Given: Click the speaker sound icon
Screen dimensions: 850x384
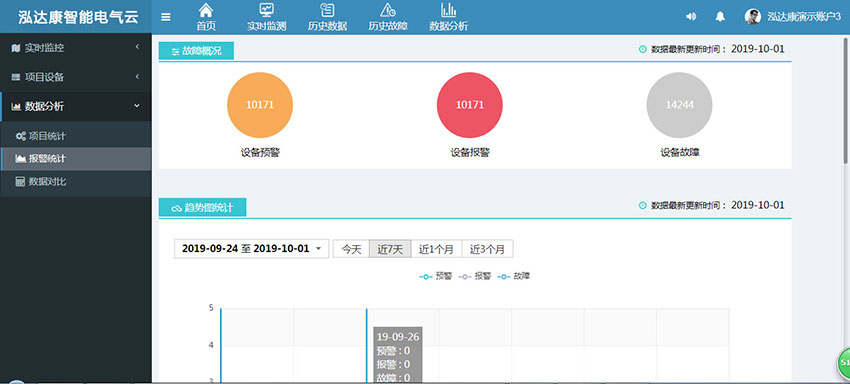Looking at the screenshot, I should (x=691, y=17).
